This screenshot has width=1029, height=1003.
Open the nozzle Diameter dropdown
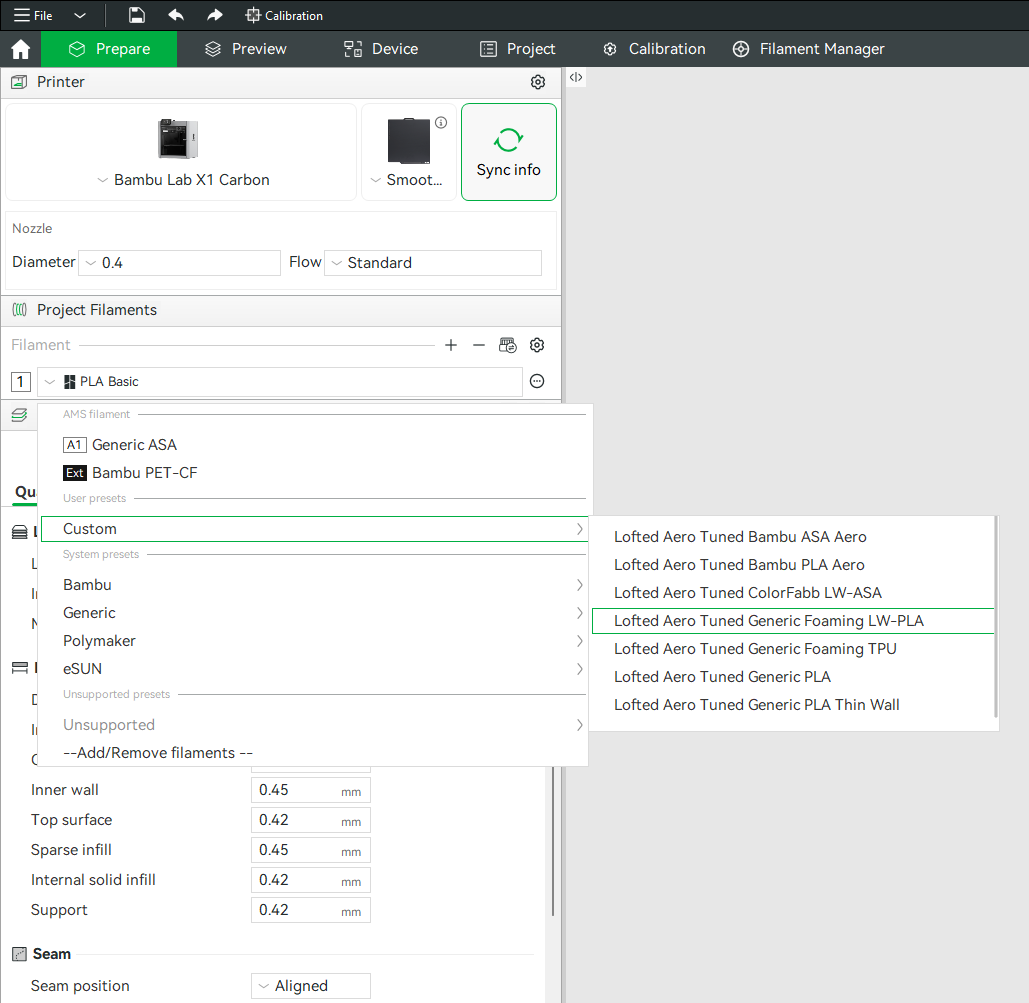click(179, 263)
